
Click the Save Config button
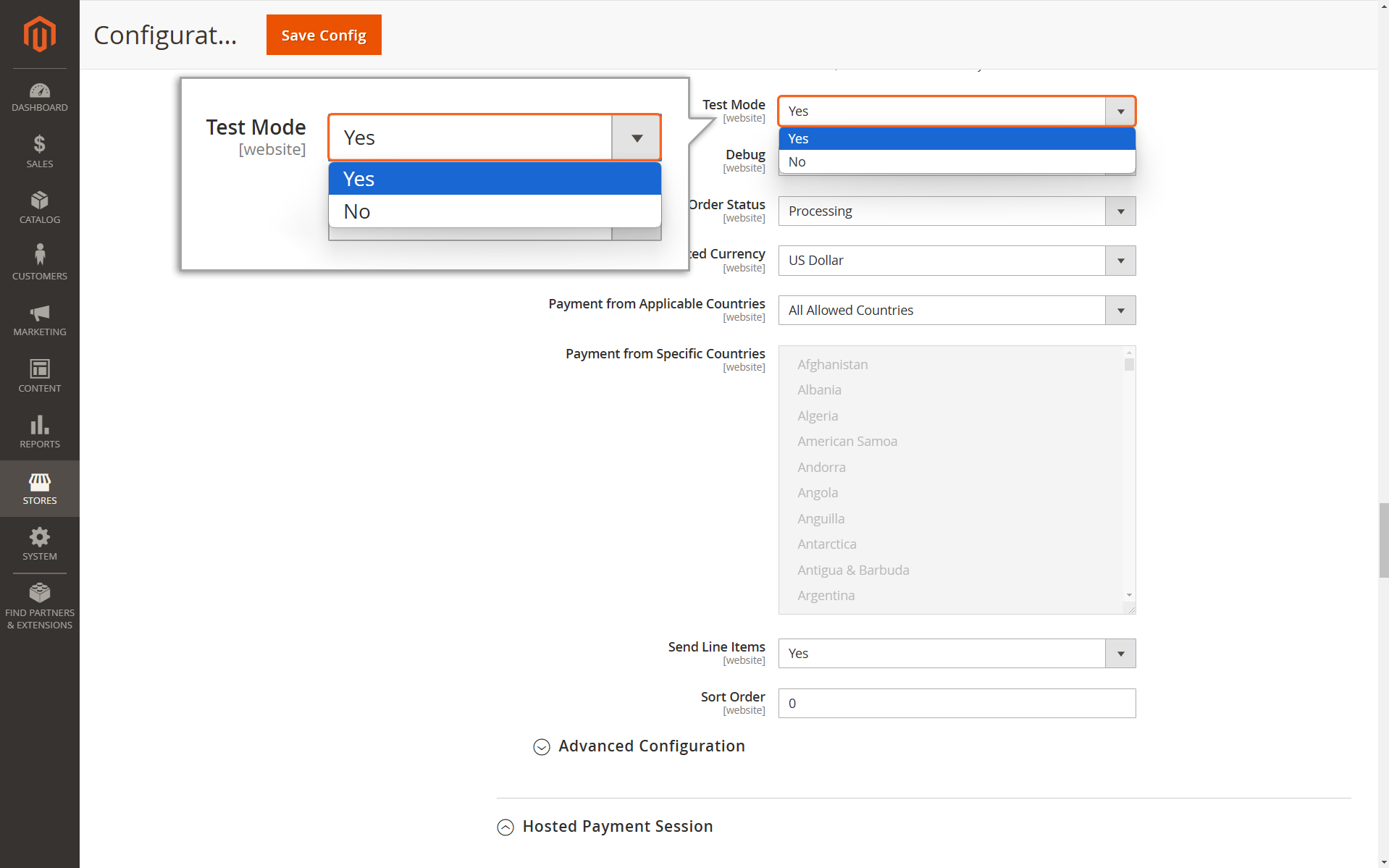(324, 35)
